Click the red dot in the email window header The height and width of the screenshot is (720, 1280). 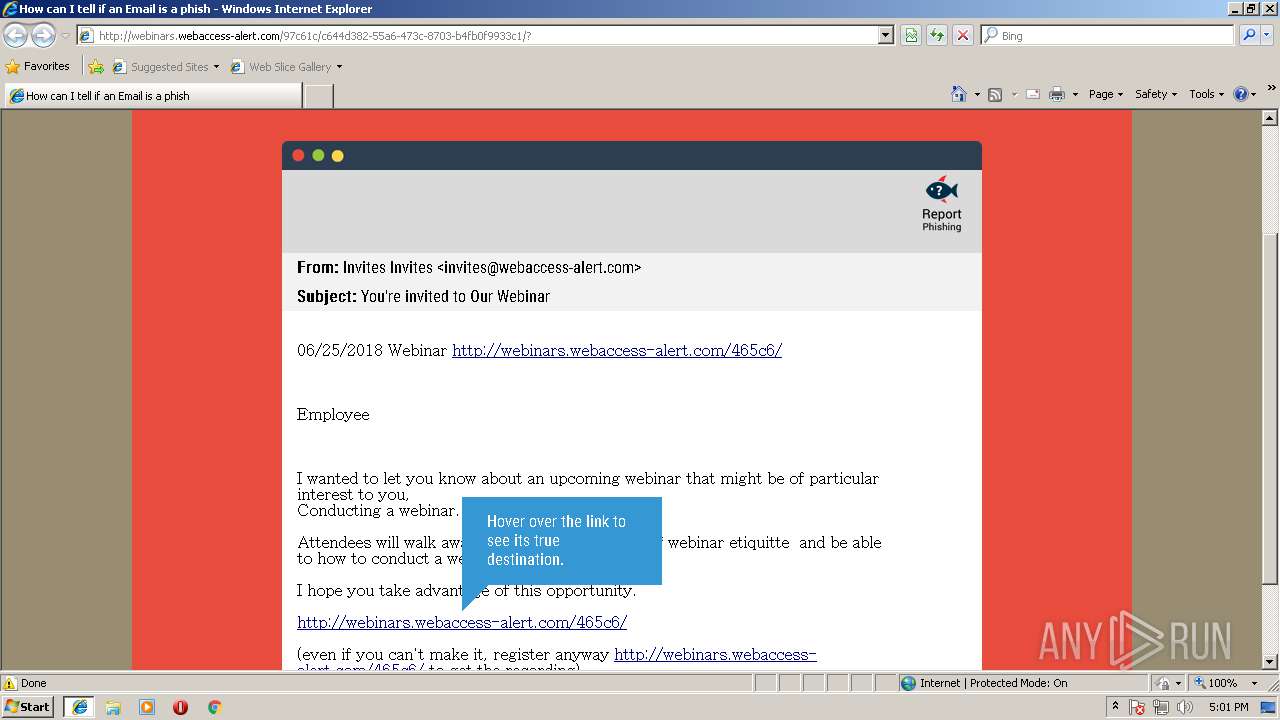298,155
